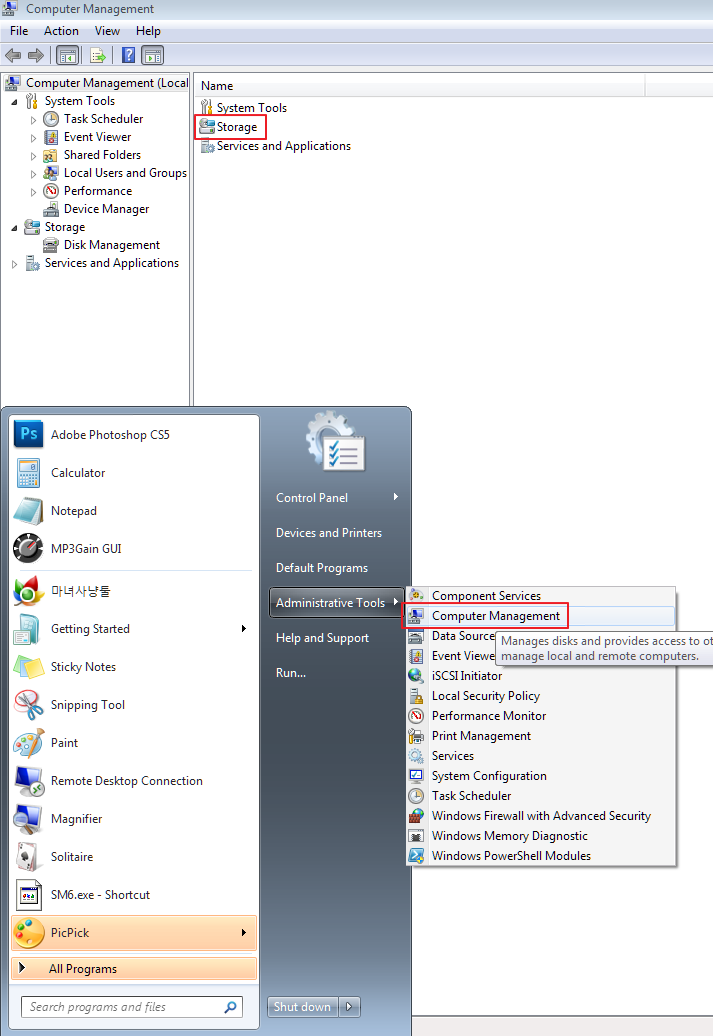Screen dimensions: 713x1036
Task: Open Default Programs from Start menu
Action: (337, 568)
